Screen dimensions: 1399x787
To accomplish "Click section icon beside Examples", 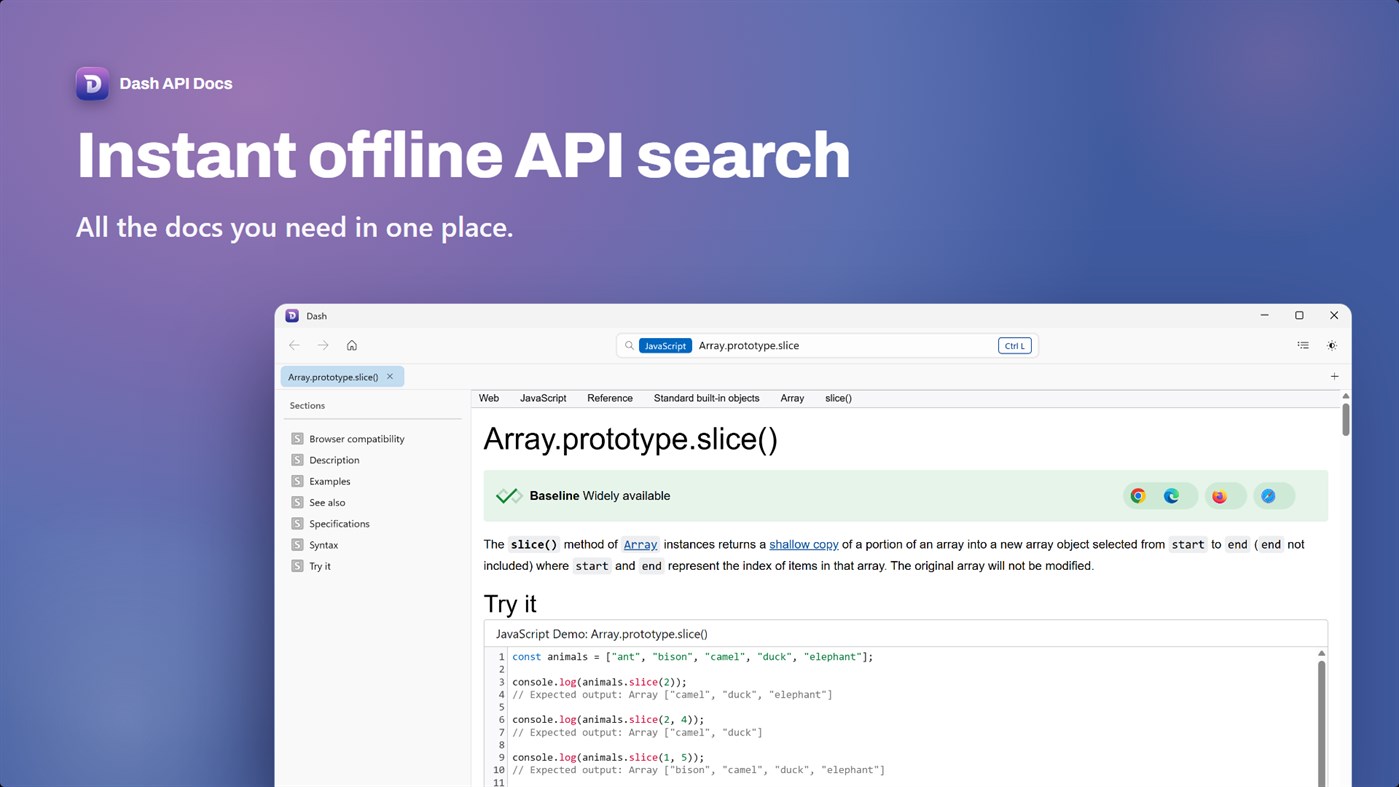I will (x=297, y=481).
